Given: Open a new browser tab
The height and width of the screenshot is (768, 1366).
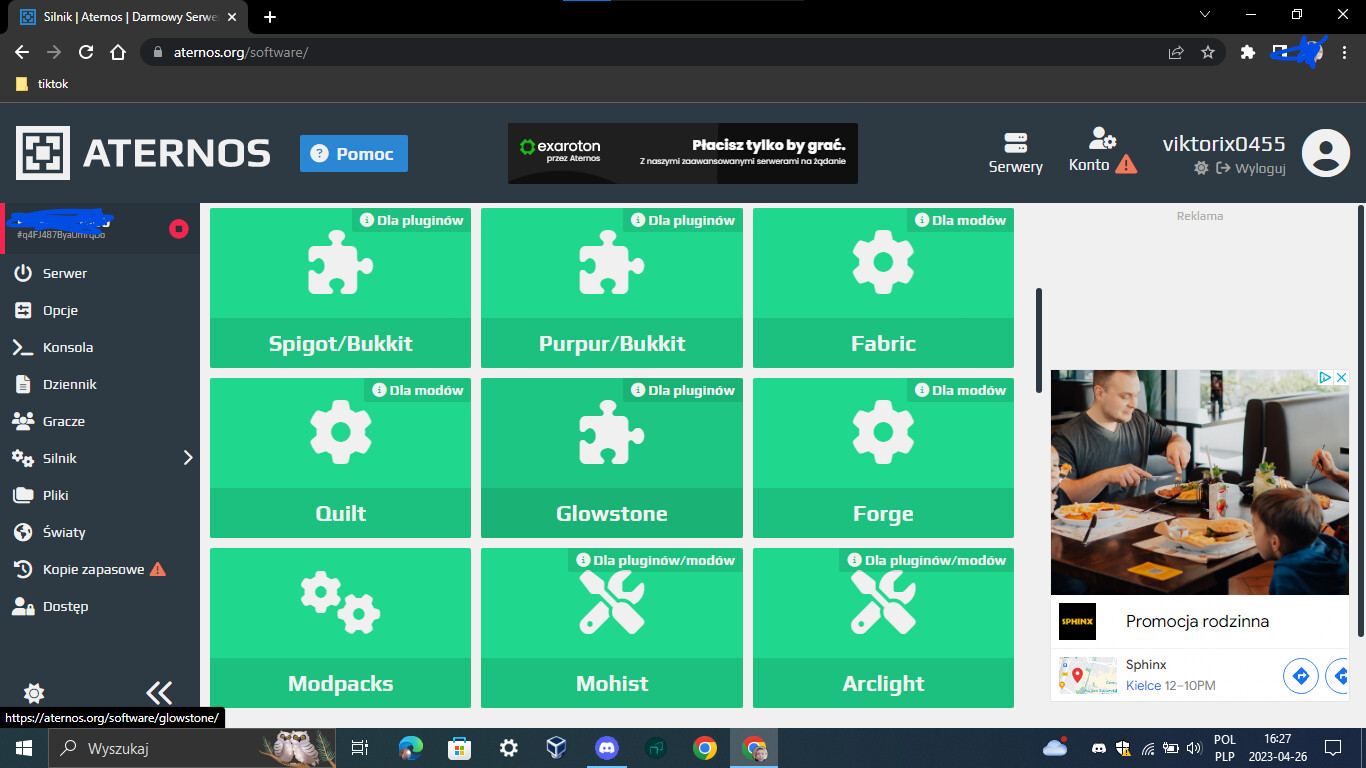Looking at the screenshot, I should click(270, 16).
